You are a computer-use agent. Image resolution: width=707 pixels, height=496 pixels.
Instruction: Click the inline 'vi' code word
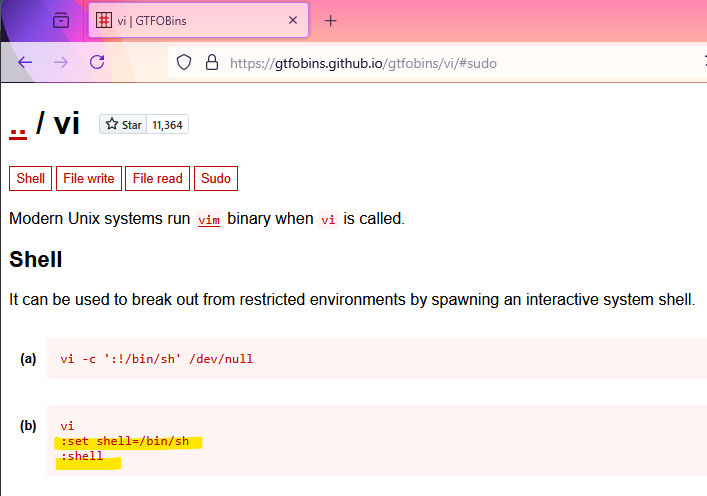pos(328,220)
